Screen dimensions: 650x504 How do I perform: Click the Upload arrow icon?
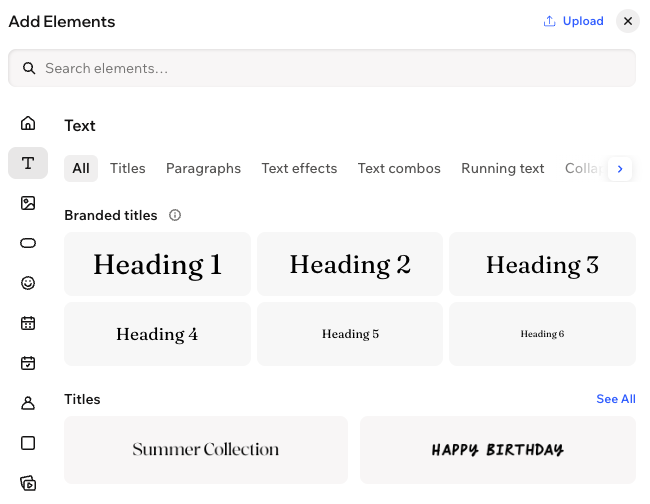(x=549, y=21)
